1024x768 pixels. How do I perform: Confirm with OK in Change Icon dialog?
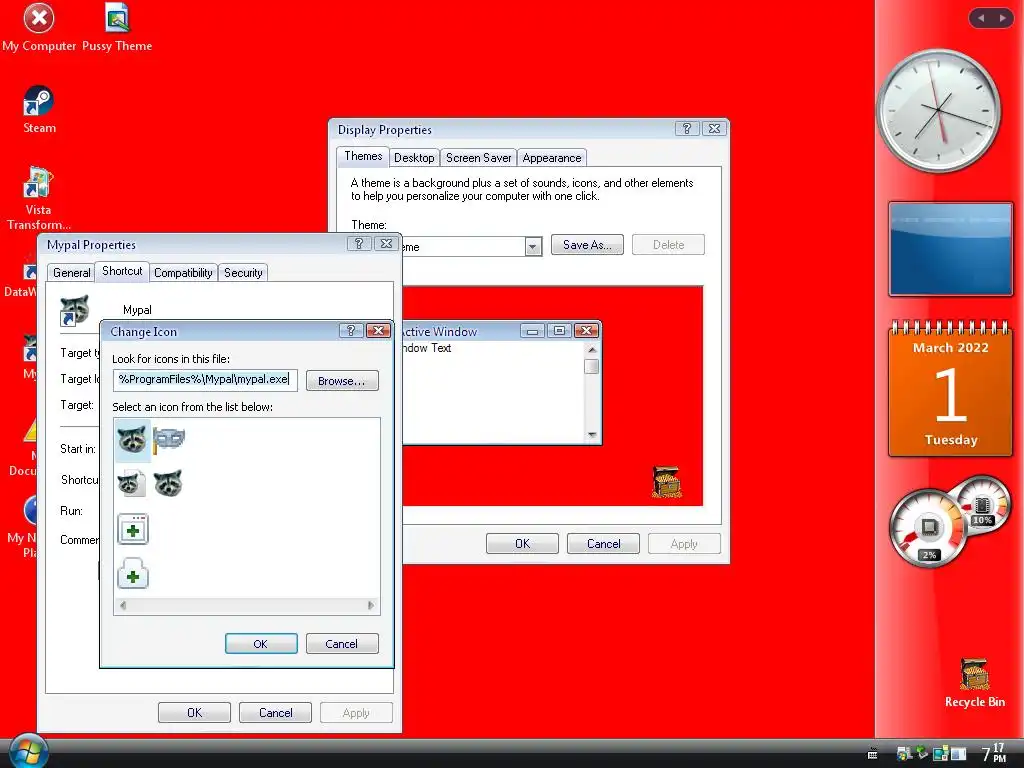point(261,643)
